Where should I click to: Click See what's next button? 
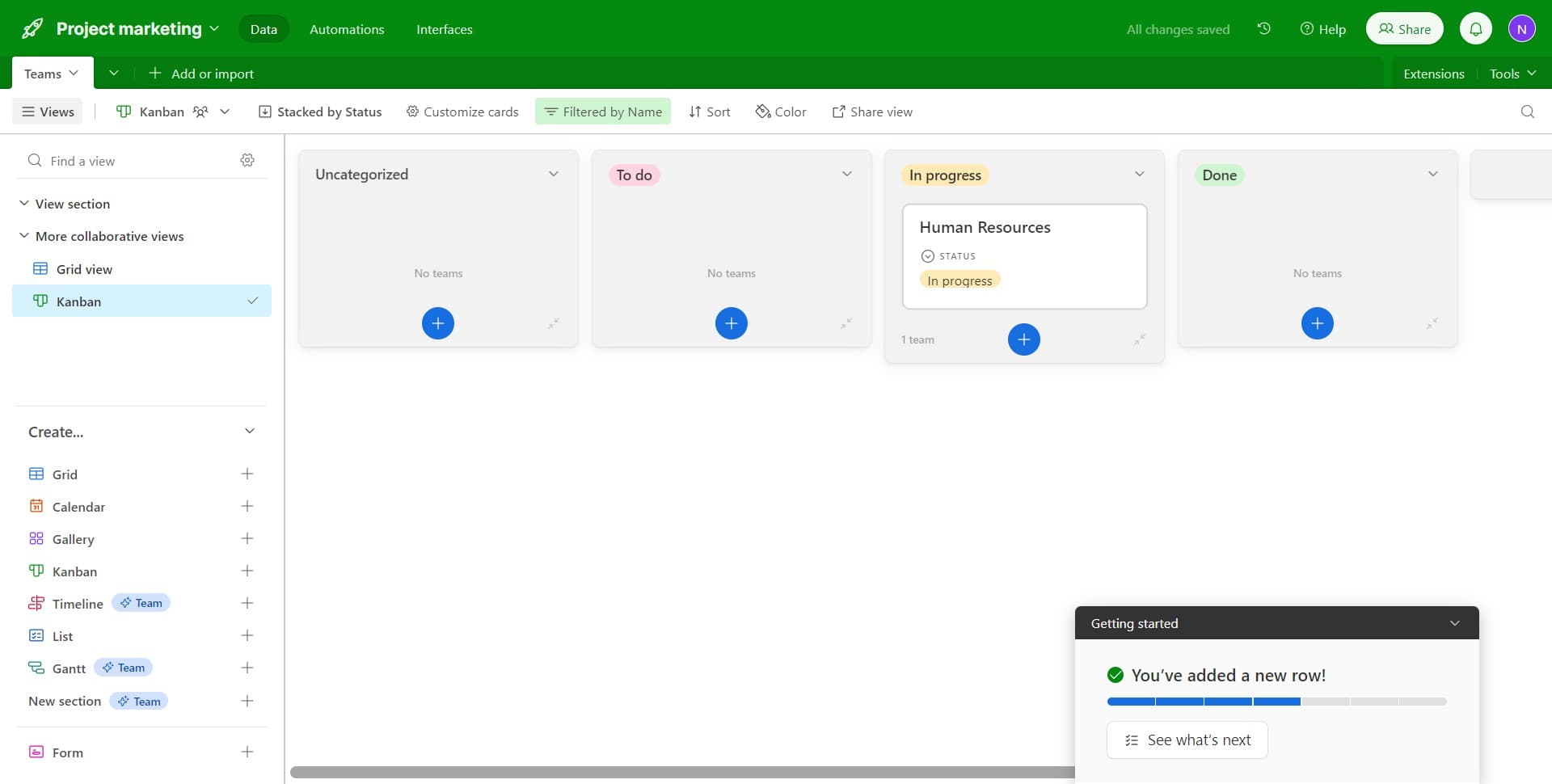[x=1187, y=740]
